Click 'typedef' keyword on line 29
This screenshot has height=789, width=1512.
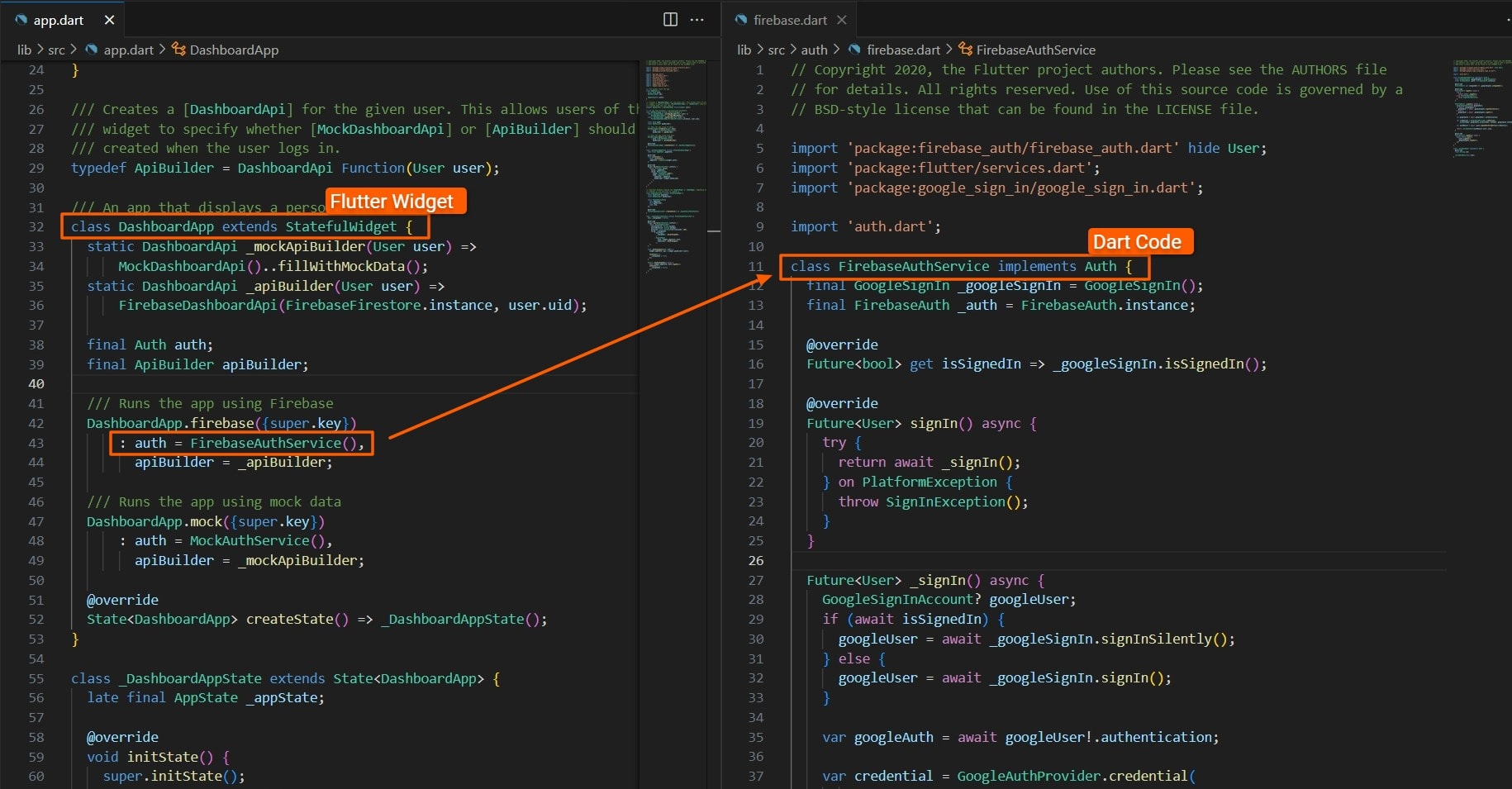98,168
